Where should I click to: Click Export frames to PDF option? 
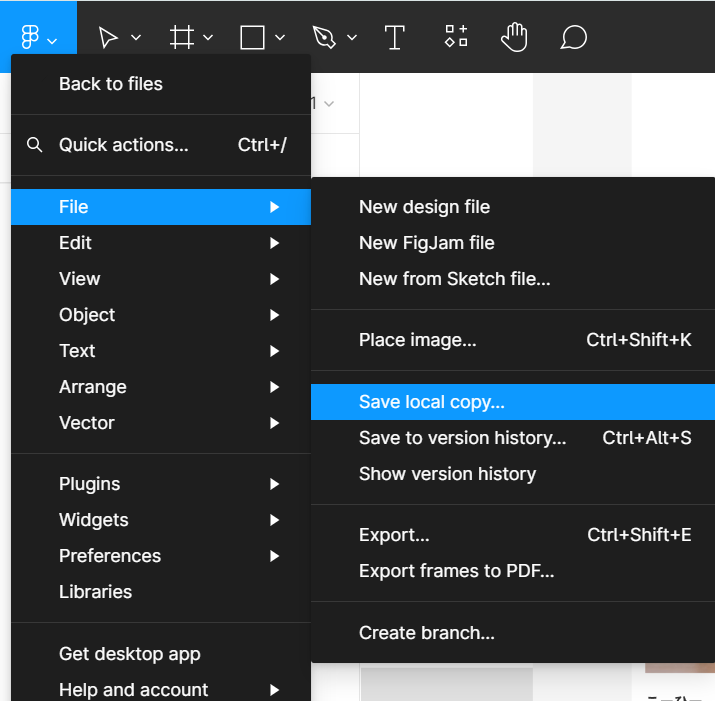point(456,571)
